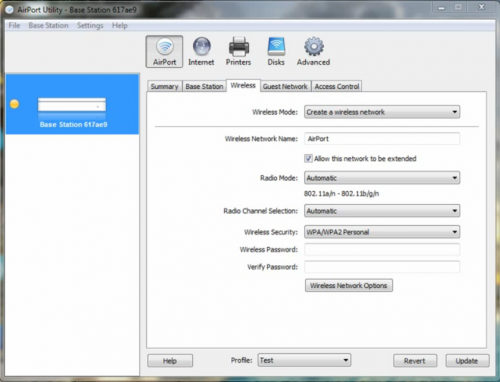
Task: Open the Wireless Mode dropdown
Action: (x=382, y=112)
